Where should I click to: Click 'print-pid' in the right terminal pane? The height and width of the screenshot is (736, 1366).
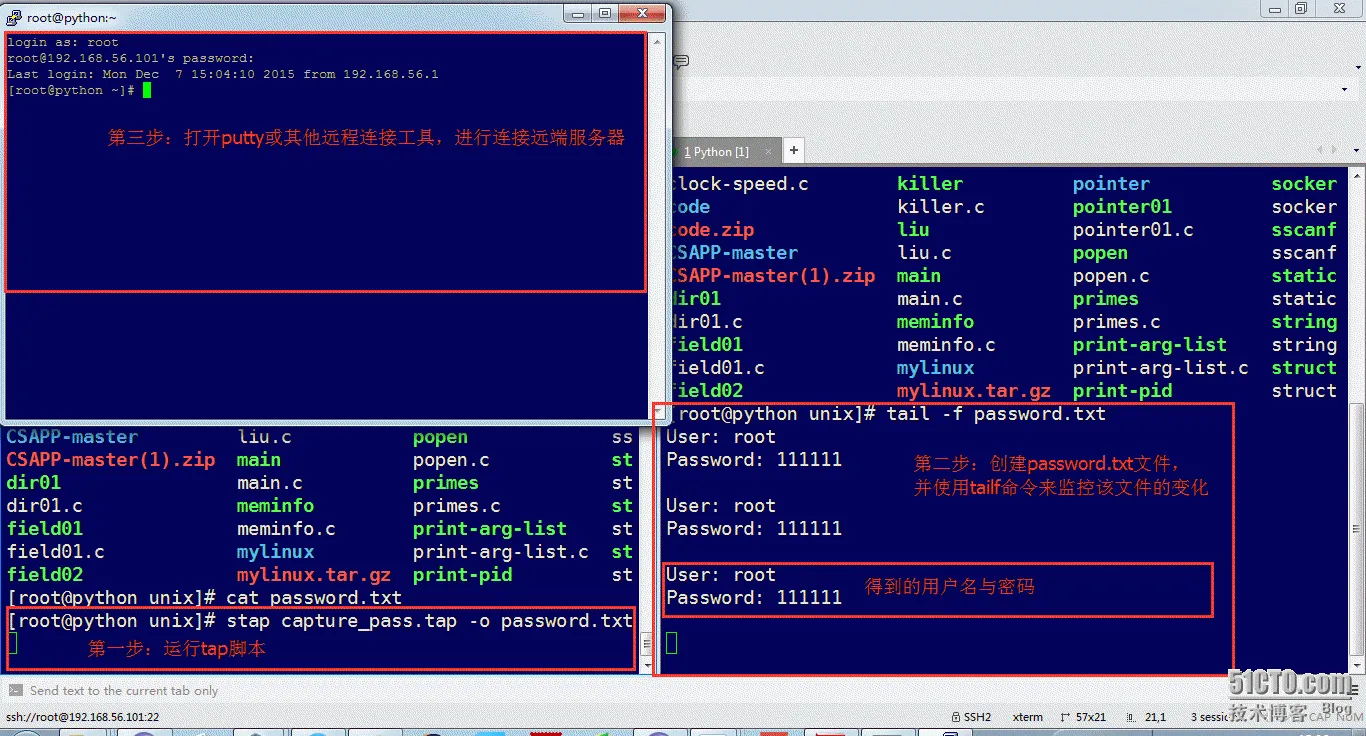1122,391
